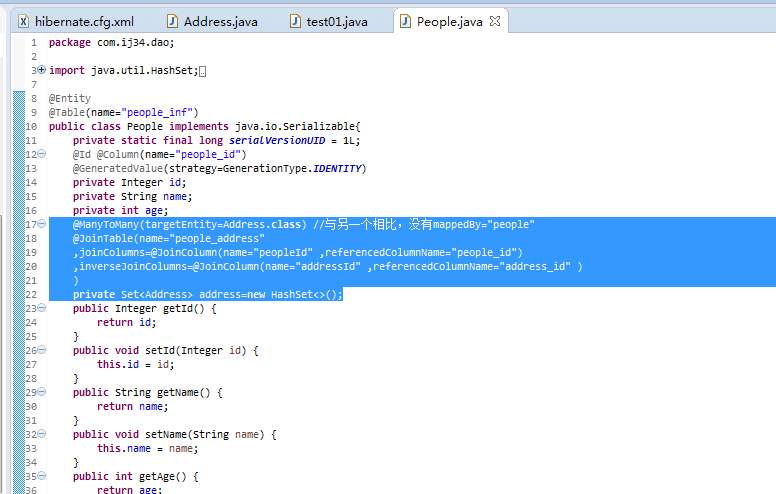
Task: Click the "people_inf" table name string
Action: point(156,113)
